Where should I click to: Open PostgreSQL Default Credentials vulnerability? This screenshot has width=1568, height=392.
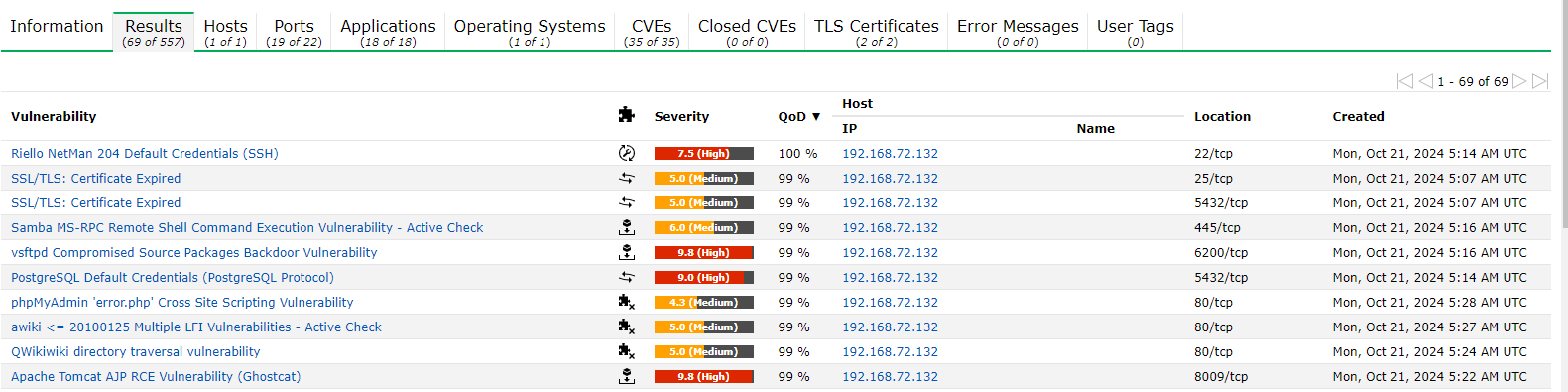173,277
